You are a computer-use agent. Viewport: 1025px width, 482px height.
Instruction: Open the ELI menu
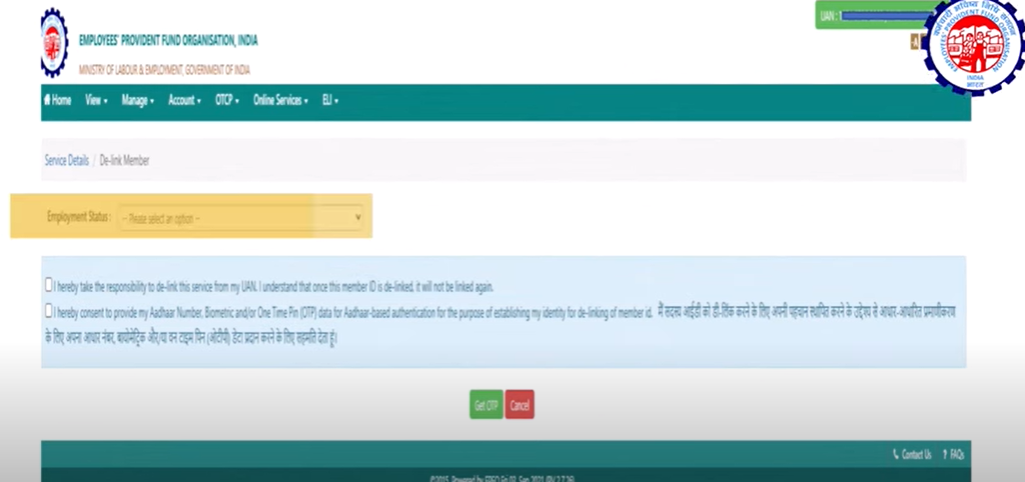point(330,101)
